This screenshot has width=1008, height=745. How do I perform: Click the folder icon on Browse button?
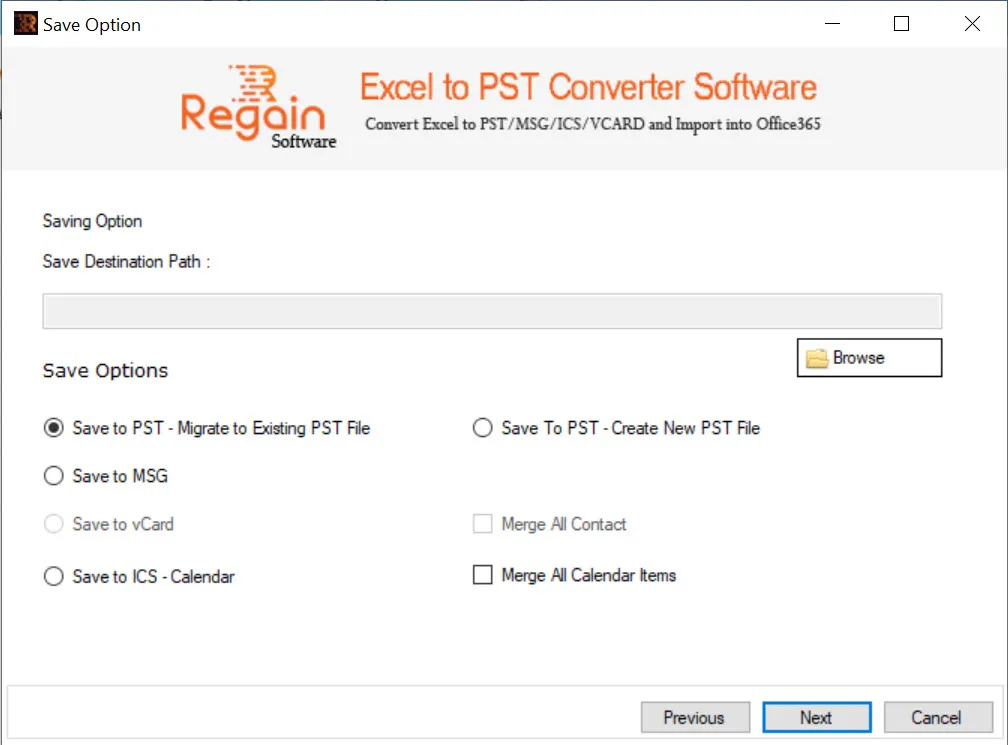point(816,358)
